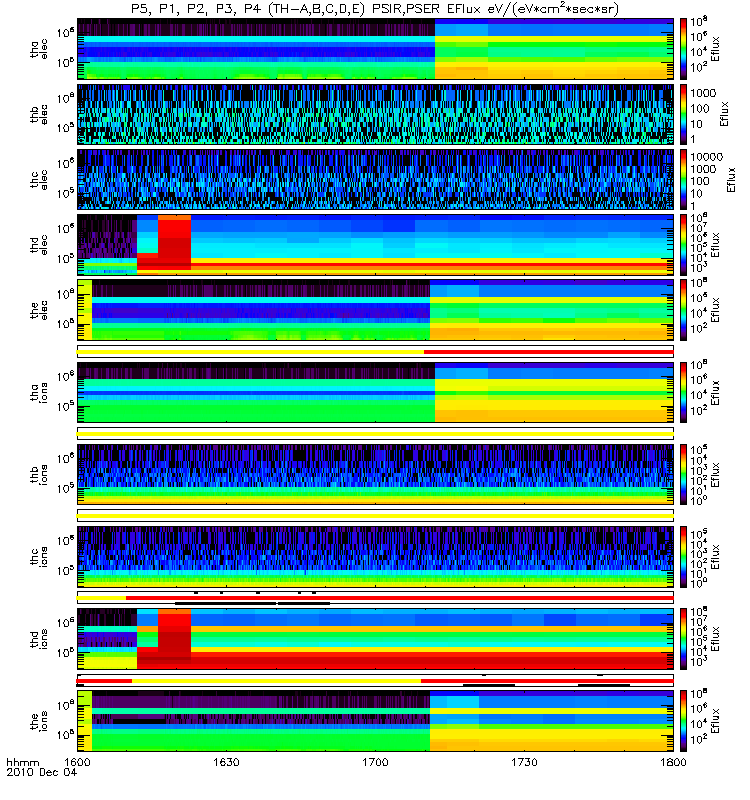Select the 'the ions' panel label
This screenshot has width=750, height=800.
pos(38,721)
